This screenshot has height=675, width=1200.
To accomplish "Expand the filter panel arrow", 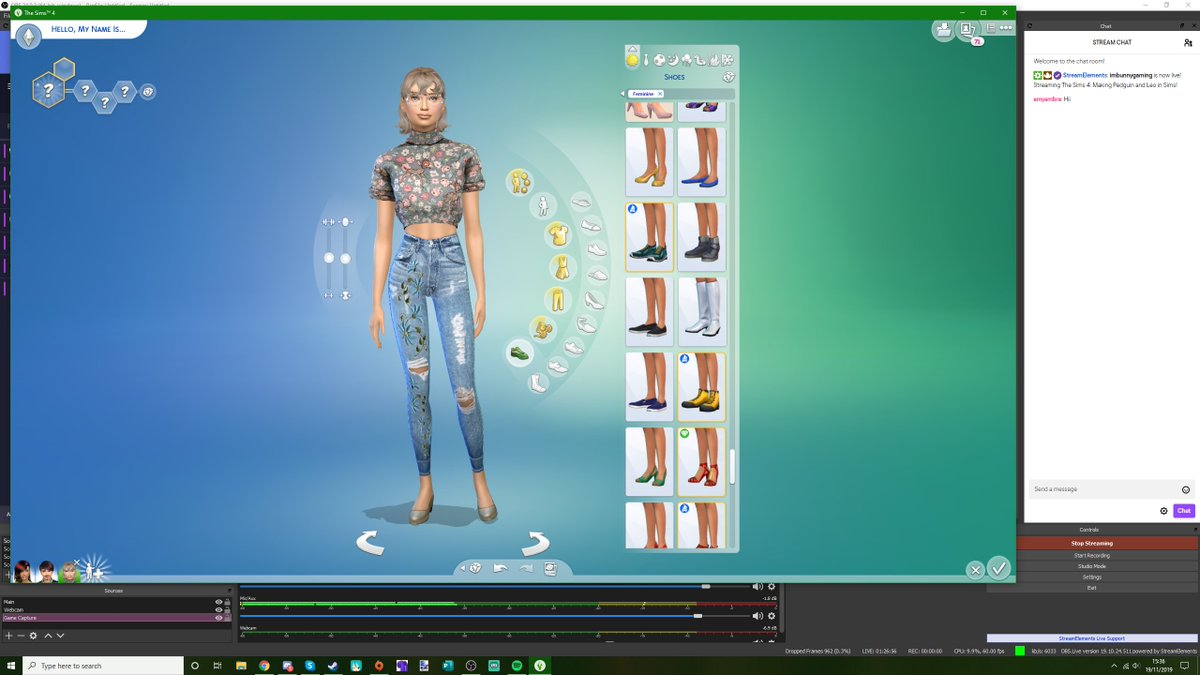I will click(x=622, y=94).
